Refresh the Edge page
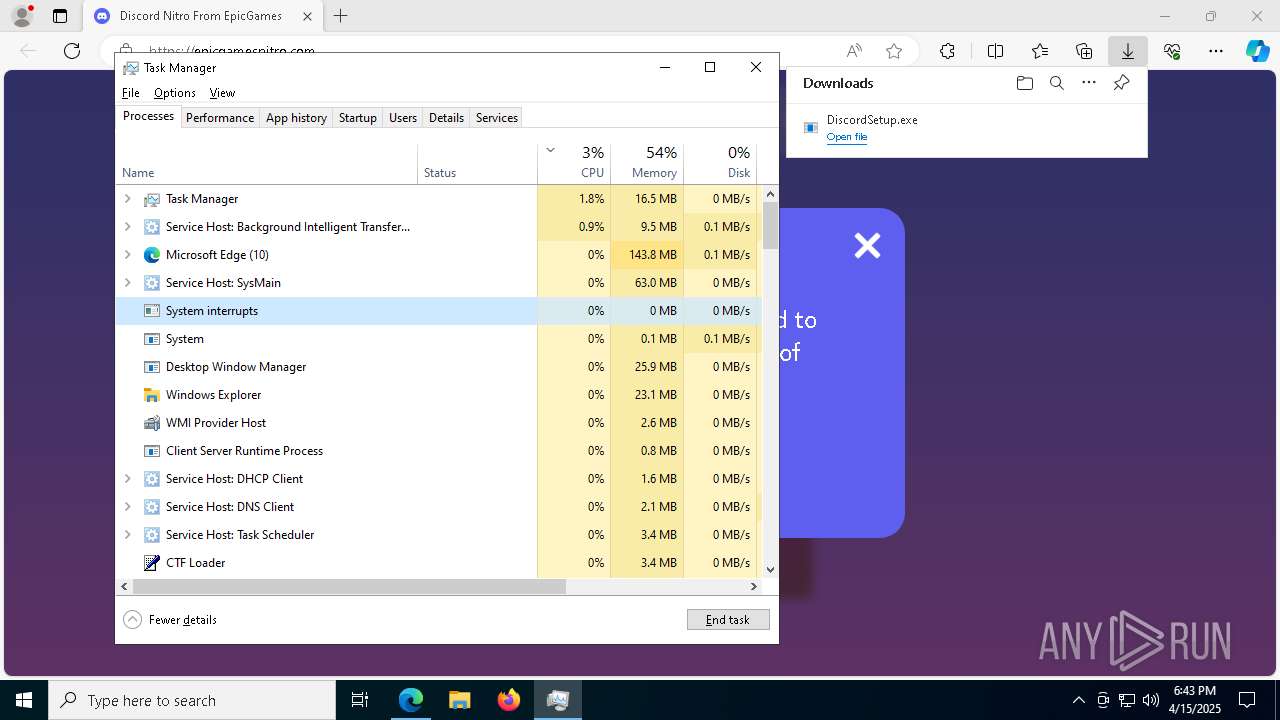 (x=72, y=51)
